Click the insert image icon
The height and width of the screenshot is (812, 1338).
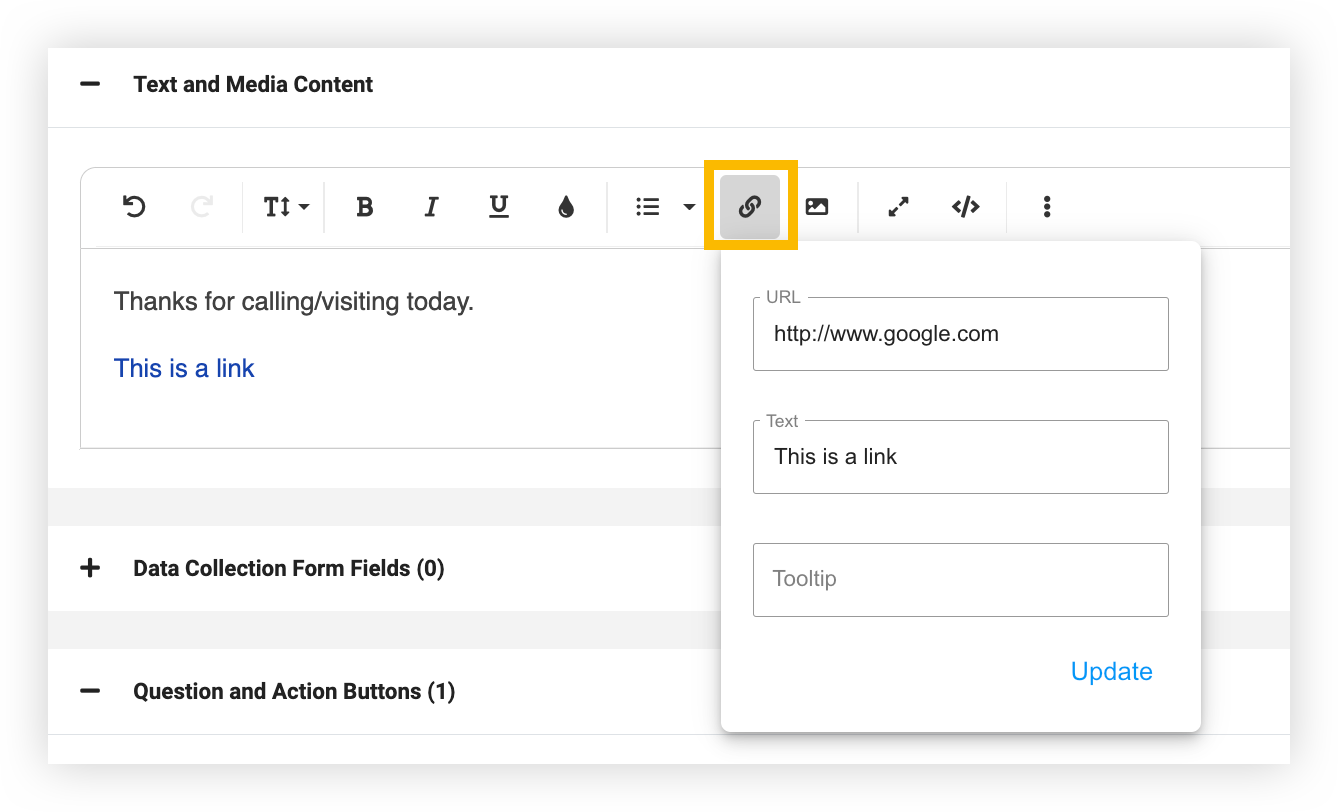tap(817, 207)
